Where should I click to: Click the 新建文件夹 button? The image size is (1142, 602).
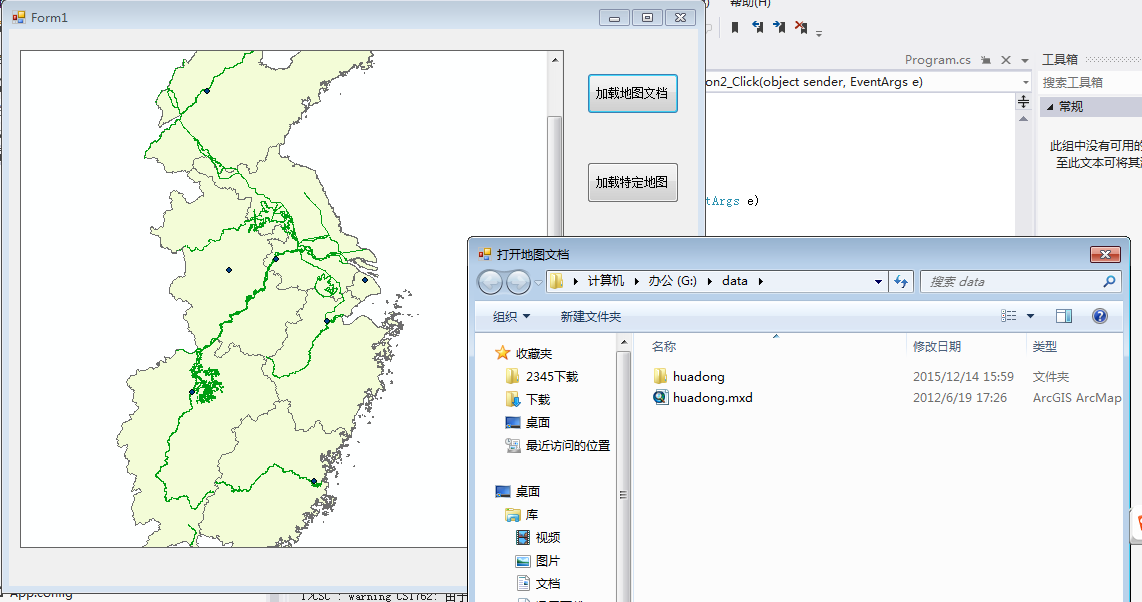591,316
